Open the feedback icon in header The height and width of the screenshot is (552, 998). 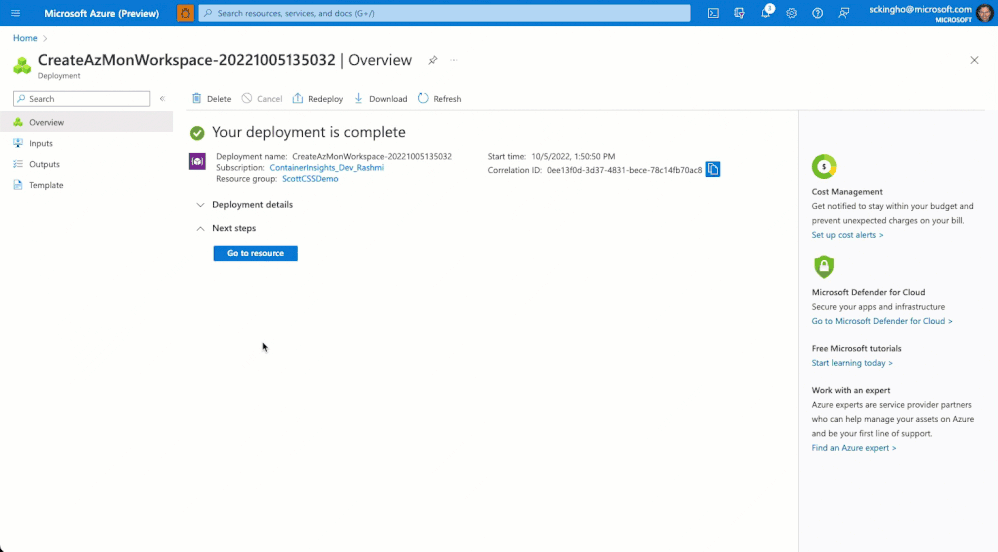coord(843,13)
